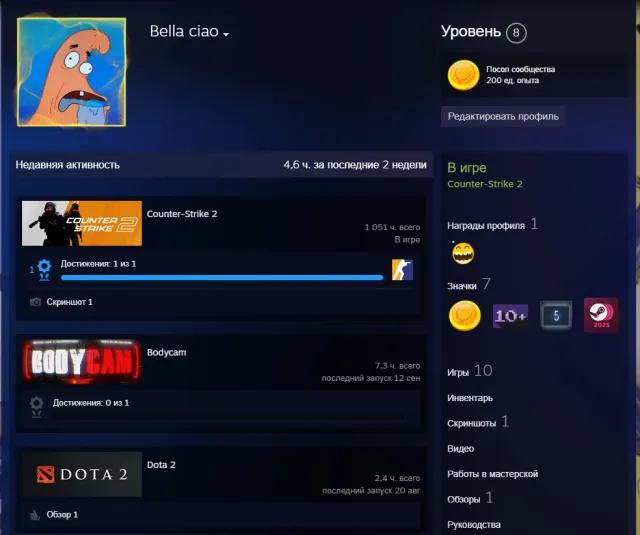Click 4,6 ч. за последние 2 недели text
Viewport: 640px width, 535px height.
pyautogui.click(x=355, y=165)
